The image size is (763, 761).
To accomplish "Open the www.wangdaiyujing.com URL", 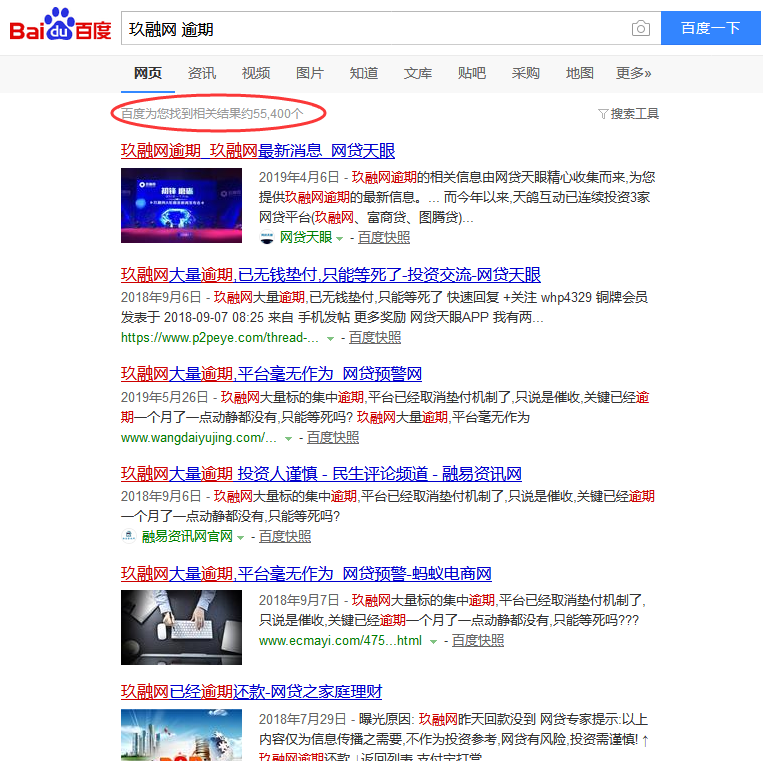I will (x=199, y=438).
